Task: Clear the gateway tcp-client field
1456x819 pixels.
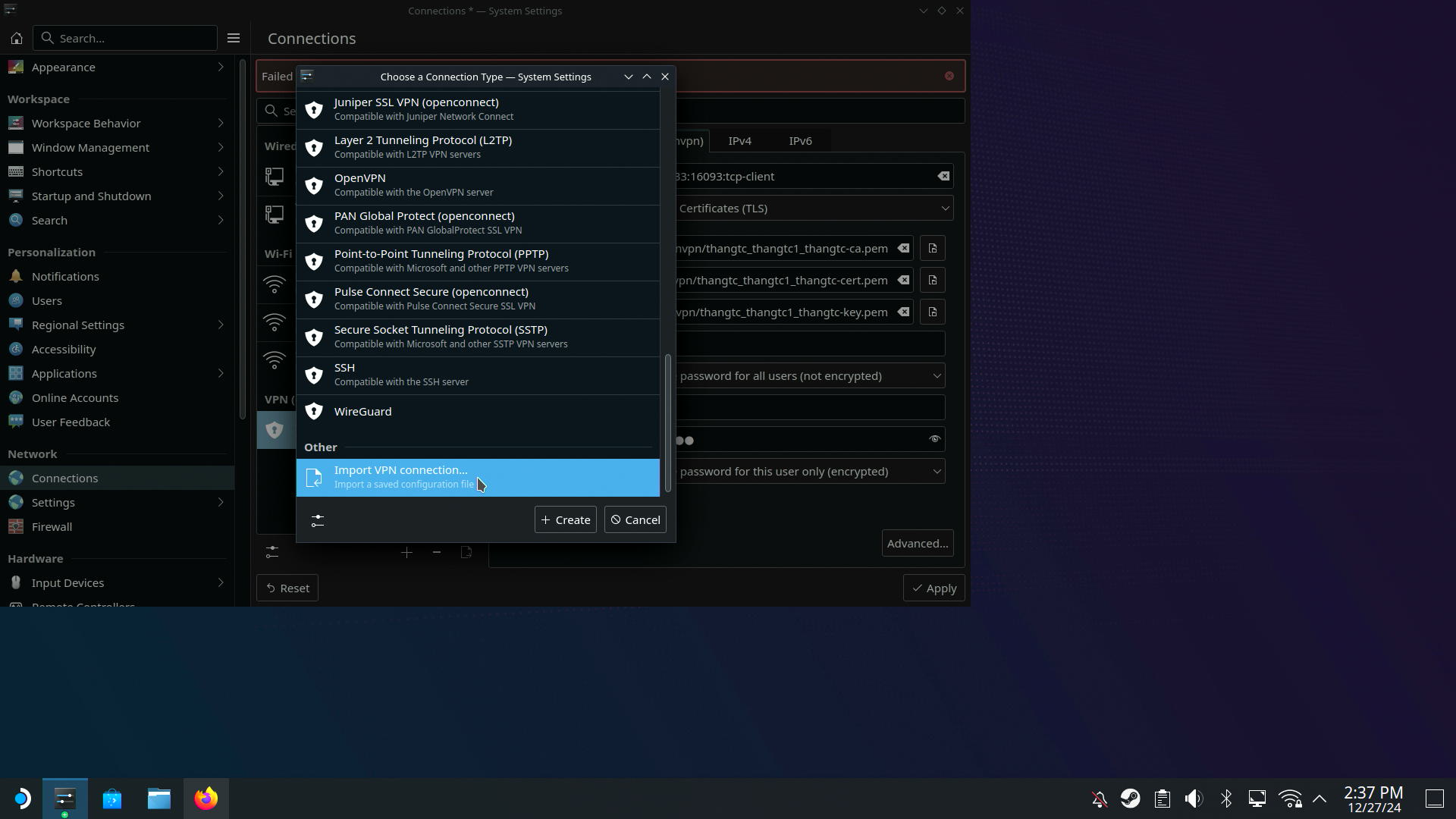Action: point(943,176)
